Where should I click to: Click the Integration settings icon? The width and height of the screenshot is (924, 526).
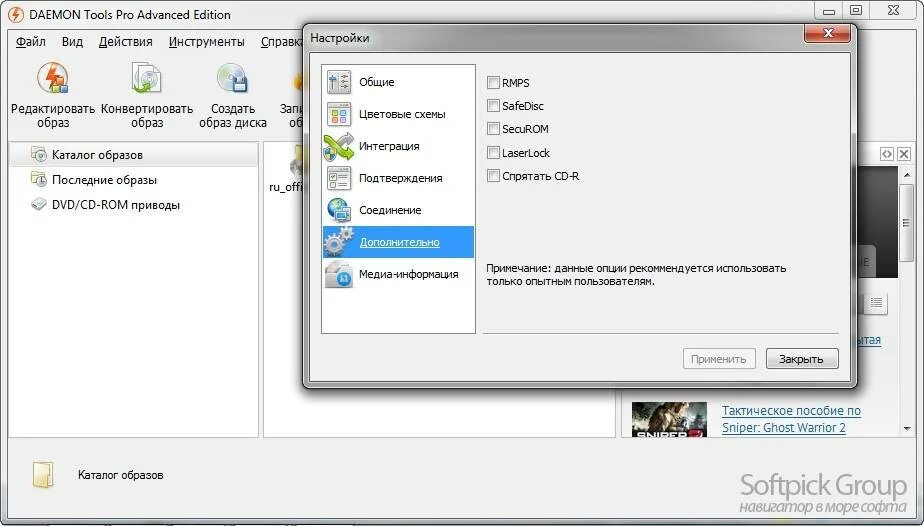[338, 146]
